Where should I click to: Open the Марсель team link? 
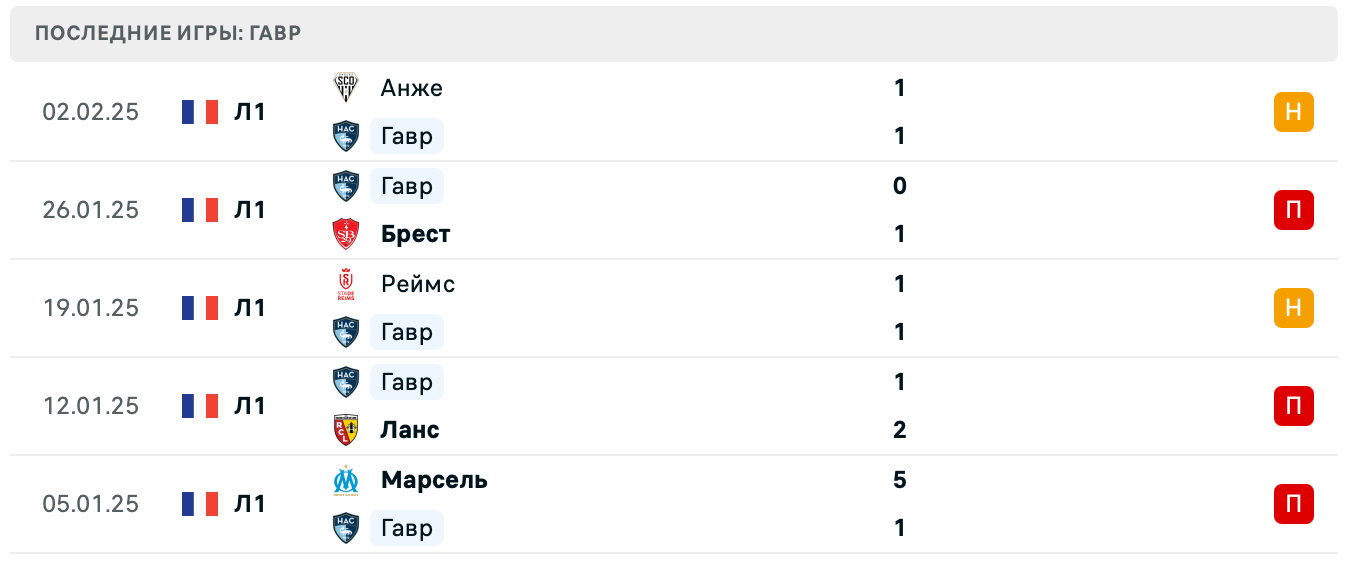coord(434,480)
